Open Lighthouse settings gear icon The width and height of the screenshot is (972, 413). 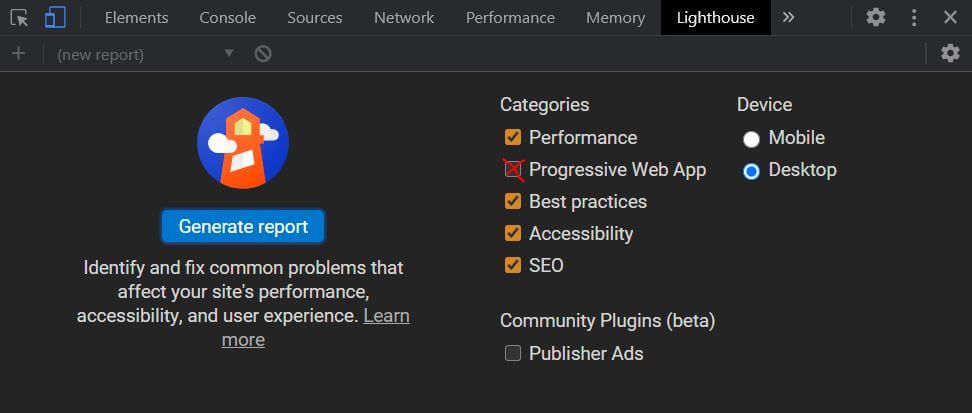pos(950,54)
